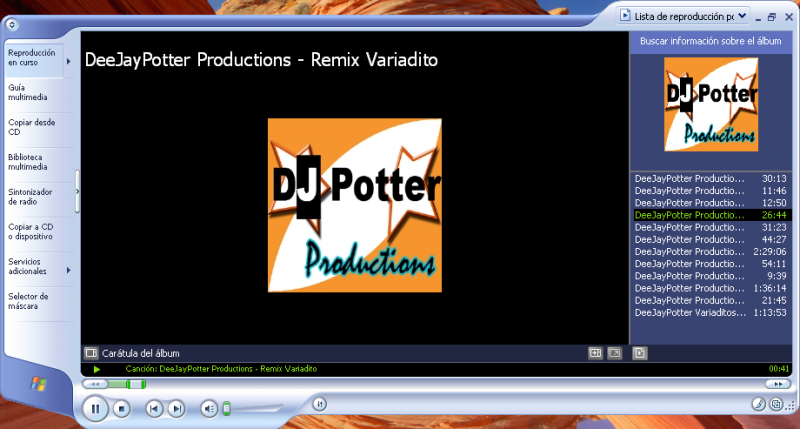
Task: Click Buscar información sobre el álbum
Action: 710,41
